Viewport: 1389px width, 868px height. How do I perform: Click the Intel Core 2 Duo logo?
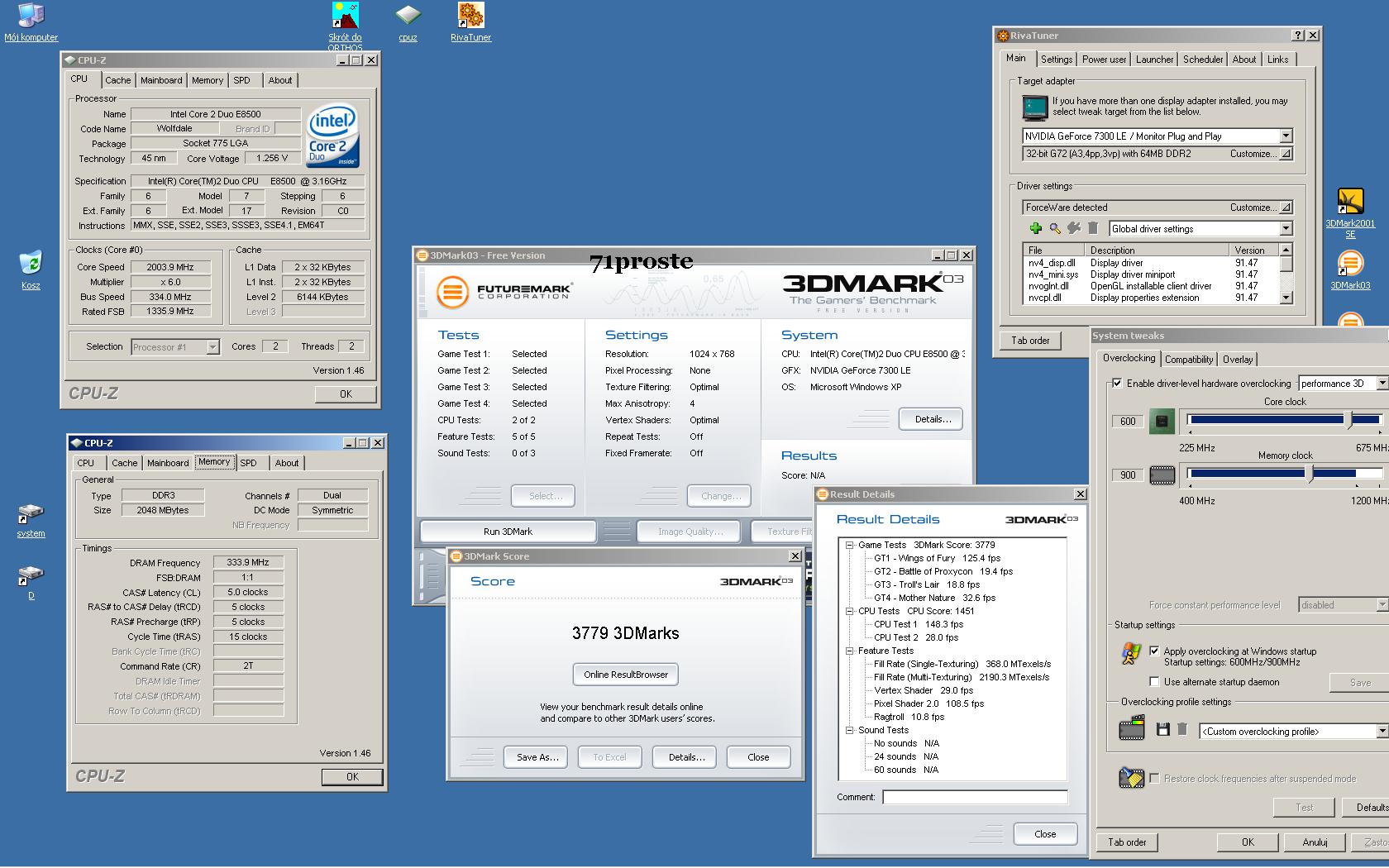point(332,136)
